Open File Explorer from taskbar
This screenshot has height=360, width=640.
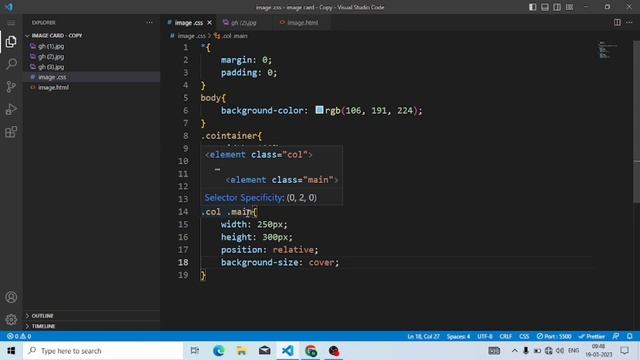241,351
